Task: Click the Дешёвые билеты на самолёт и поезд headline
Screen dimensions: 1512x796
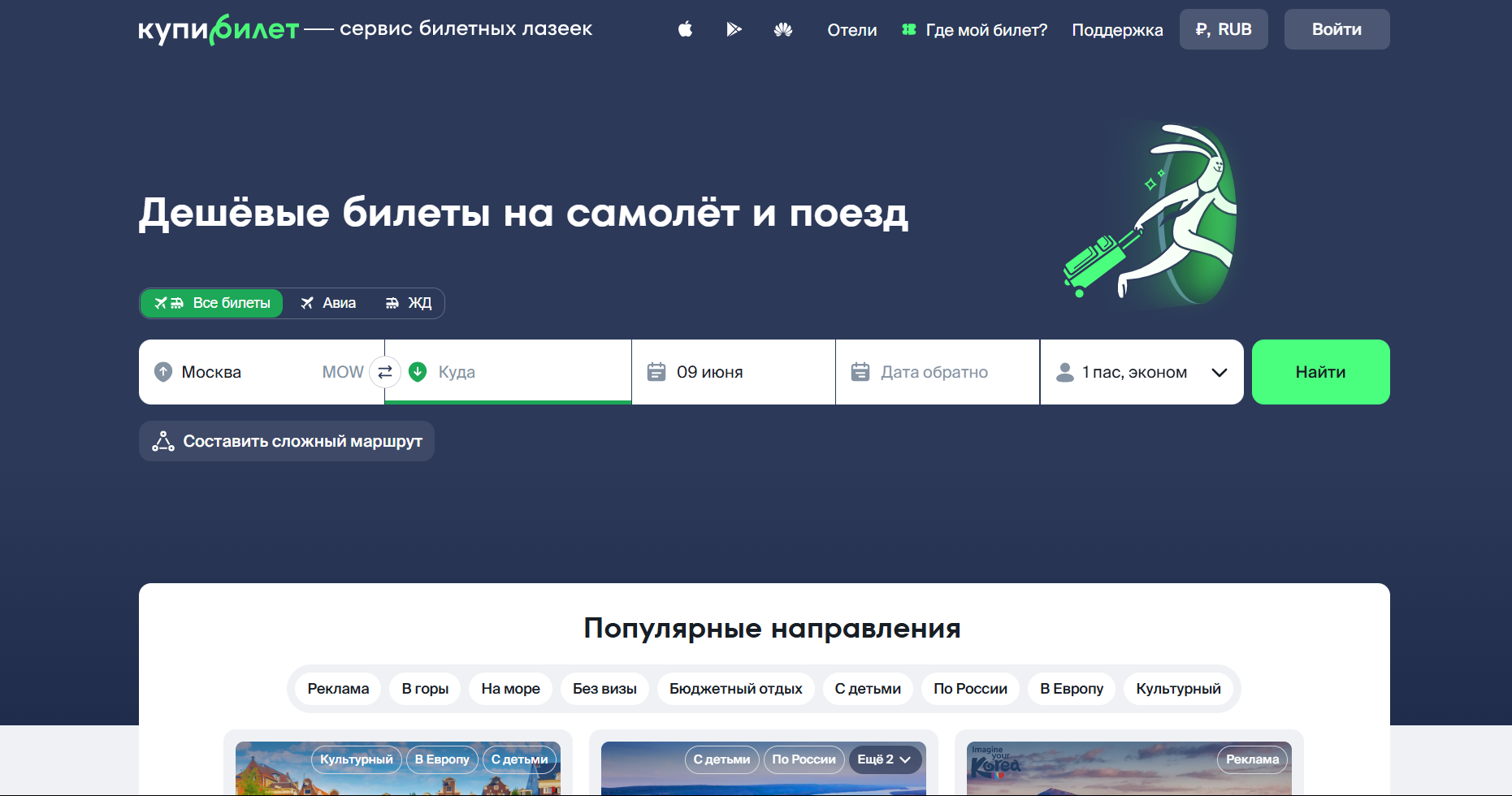Action: tap(523, 213)
